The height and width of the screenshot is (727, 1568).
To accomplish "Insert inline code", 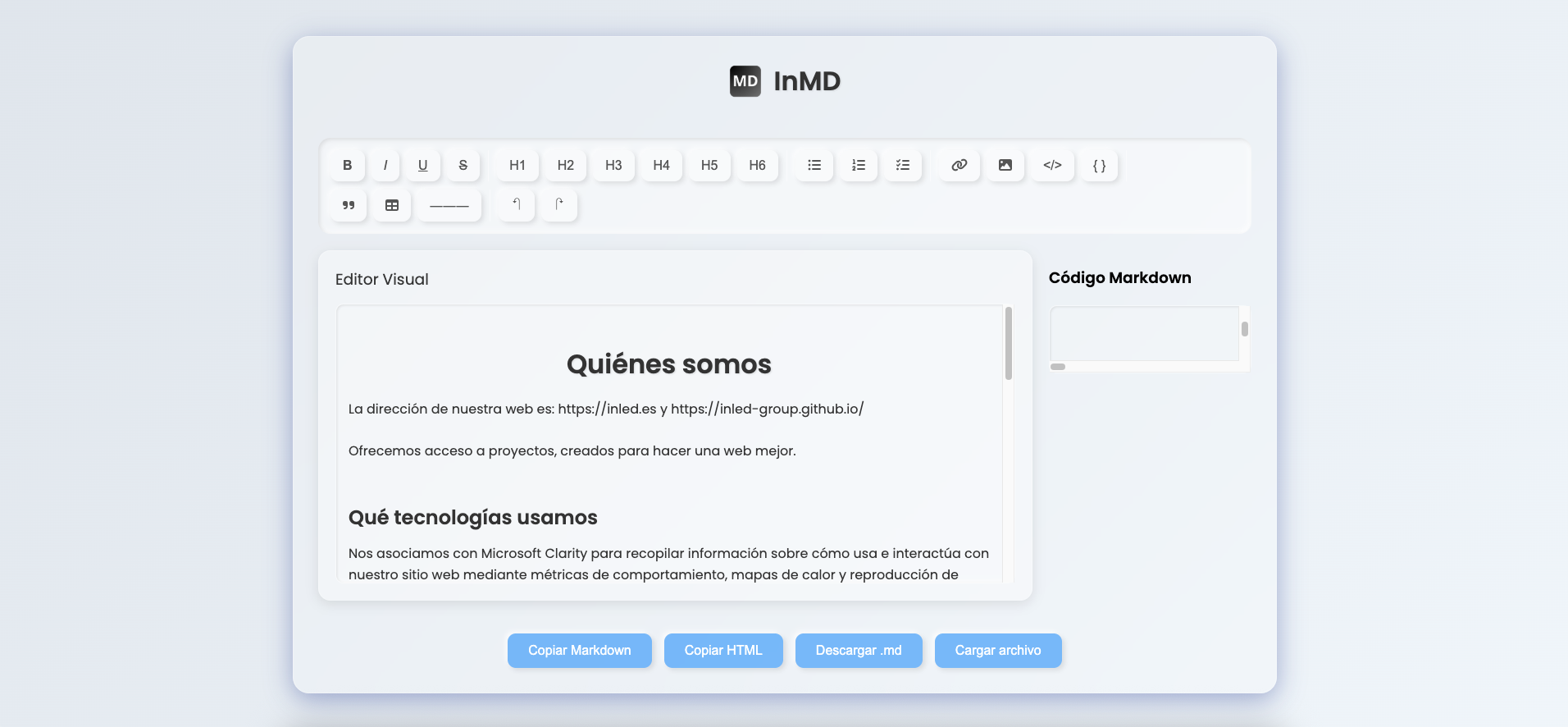I will click(1052, 165).
